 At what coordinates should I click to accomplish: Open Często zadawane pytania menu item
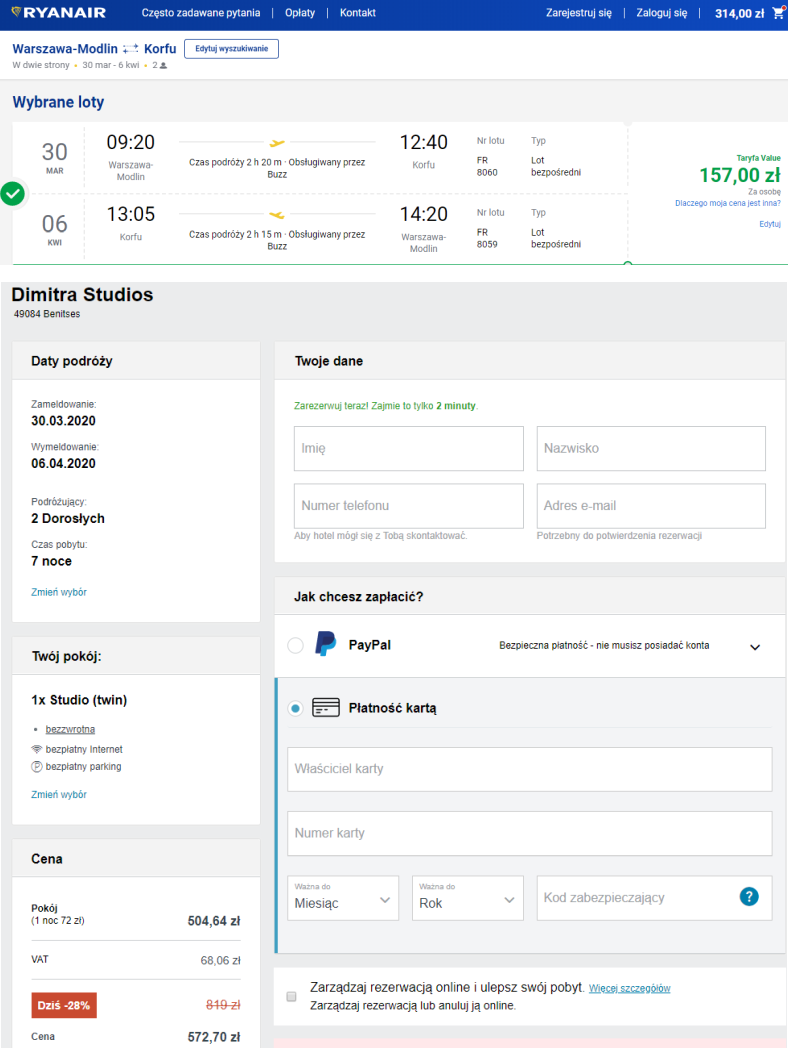tap(201, 13)
